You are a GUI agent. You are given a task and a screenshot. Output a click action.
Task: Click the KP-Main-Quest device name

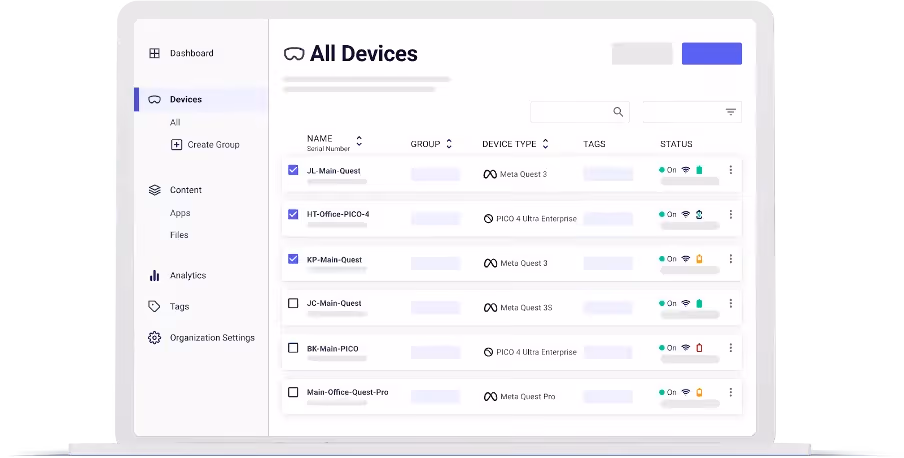coord(334,260)
